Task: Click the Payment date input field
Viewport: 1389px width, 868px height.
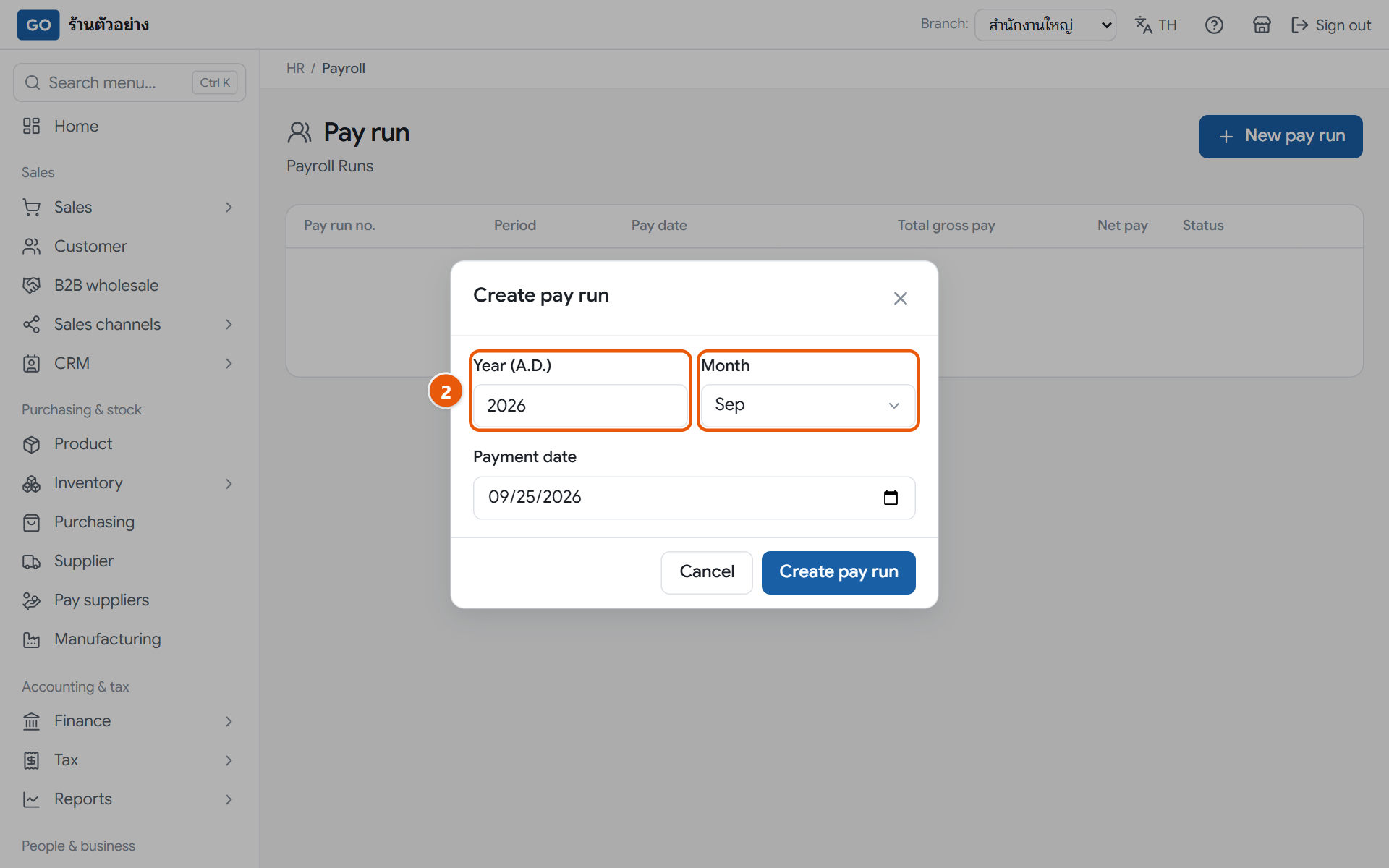Action: click(694, 498)
